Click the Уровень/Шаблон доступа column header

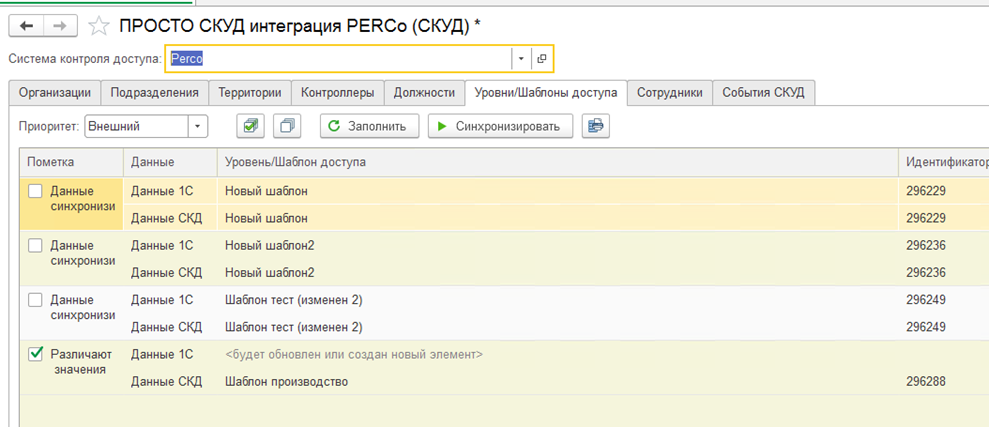pos(295,161)
